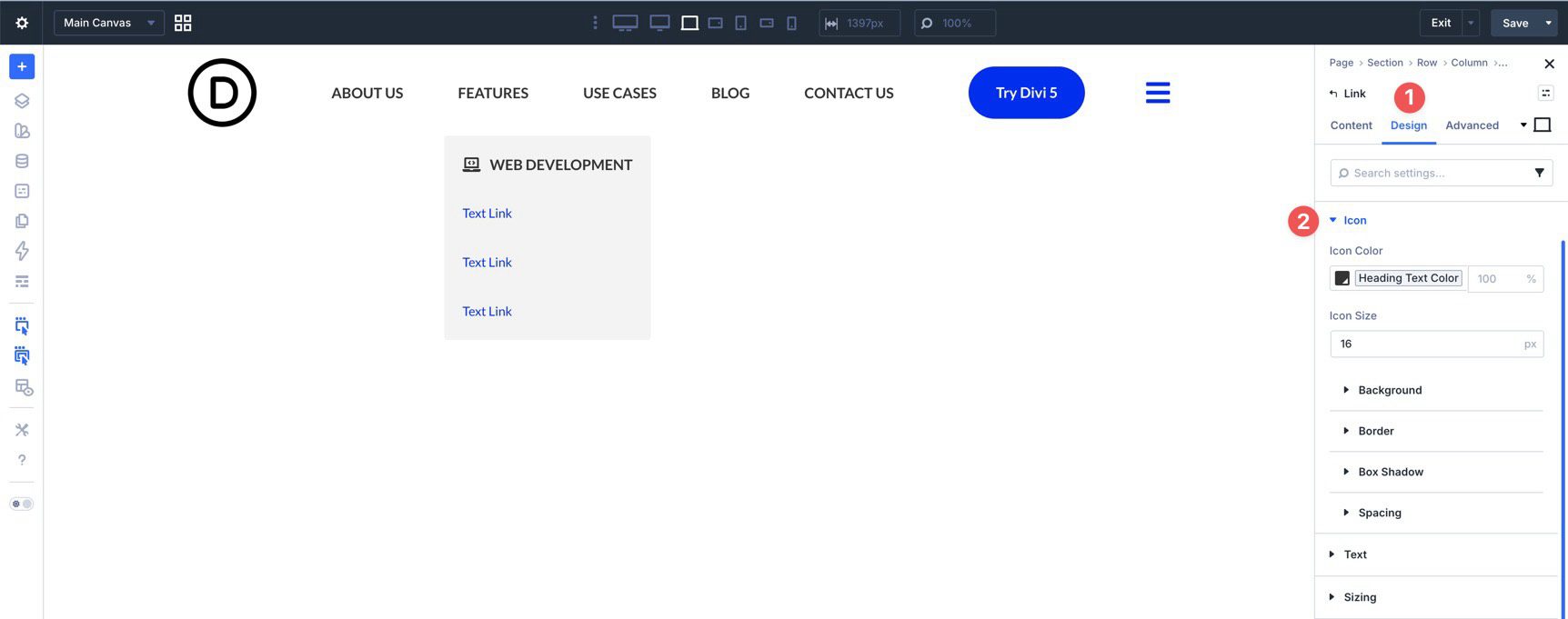Open the Main Canvas dropdown
The image size is (1568, 619).
[109, 23]
